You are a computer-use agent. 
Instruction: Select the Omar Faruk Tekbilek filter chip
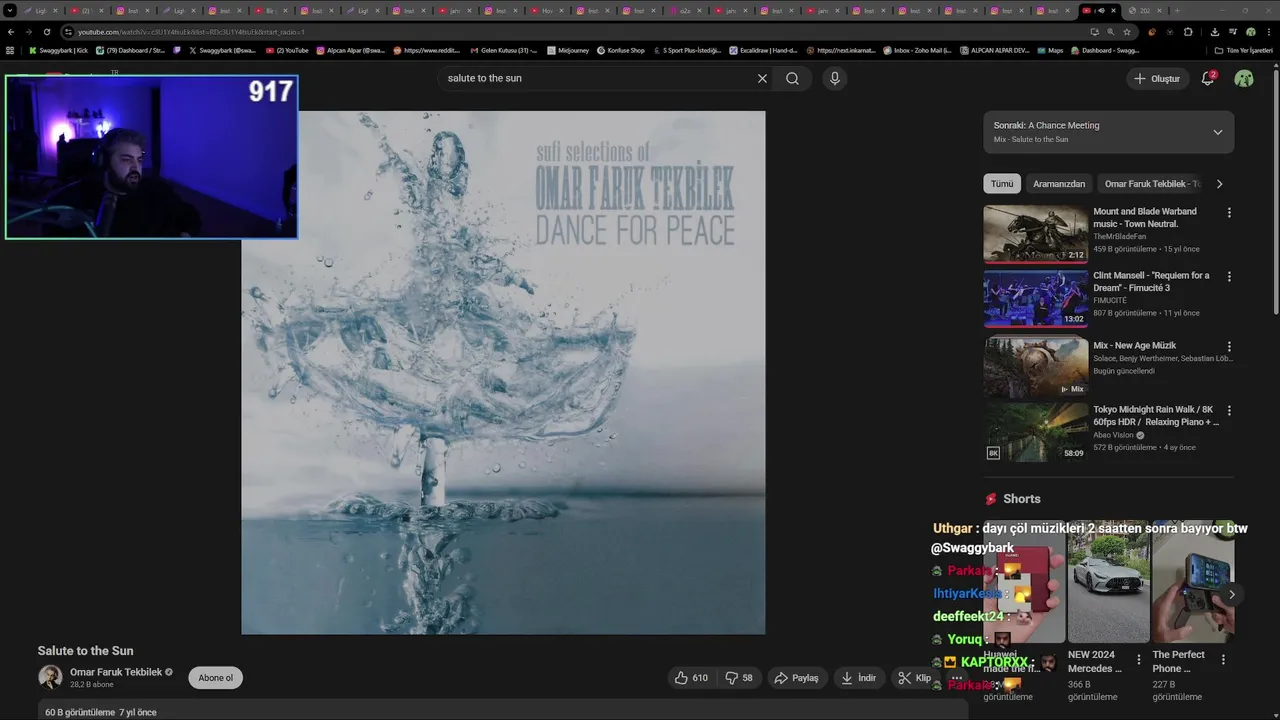point(1152,184)
